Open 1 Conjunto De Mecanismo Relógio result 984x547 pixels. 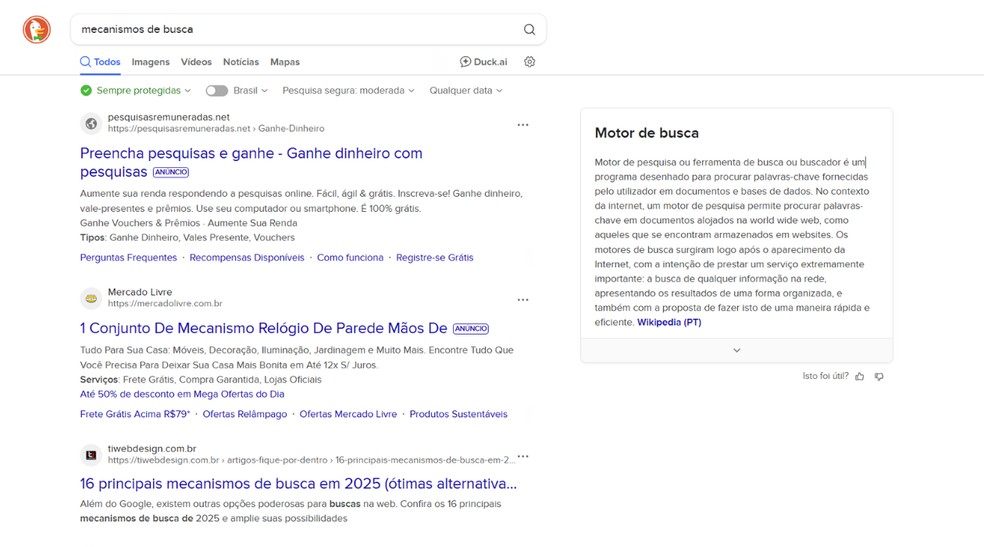tap(264, 328)
